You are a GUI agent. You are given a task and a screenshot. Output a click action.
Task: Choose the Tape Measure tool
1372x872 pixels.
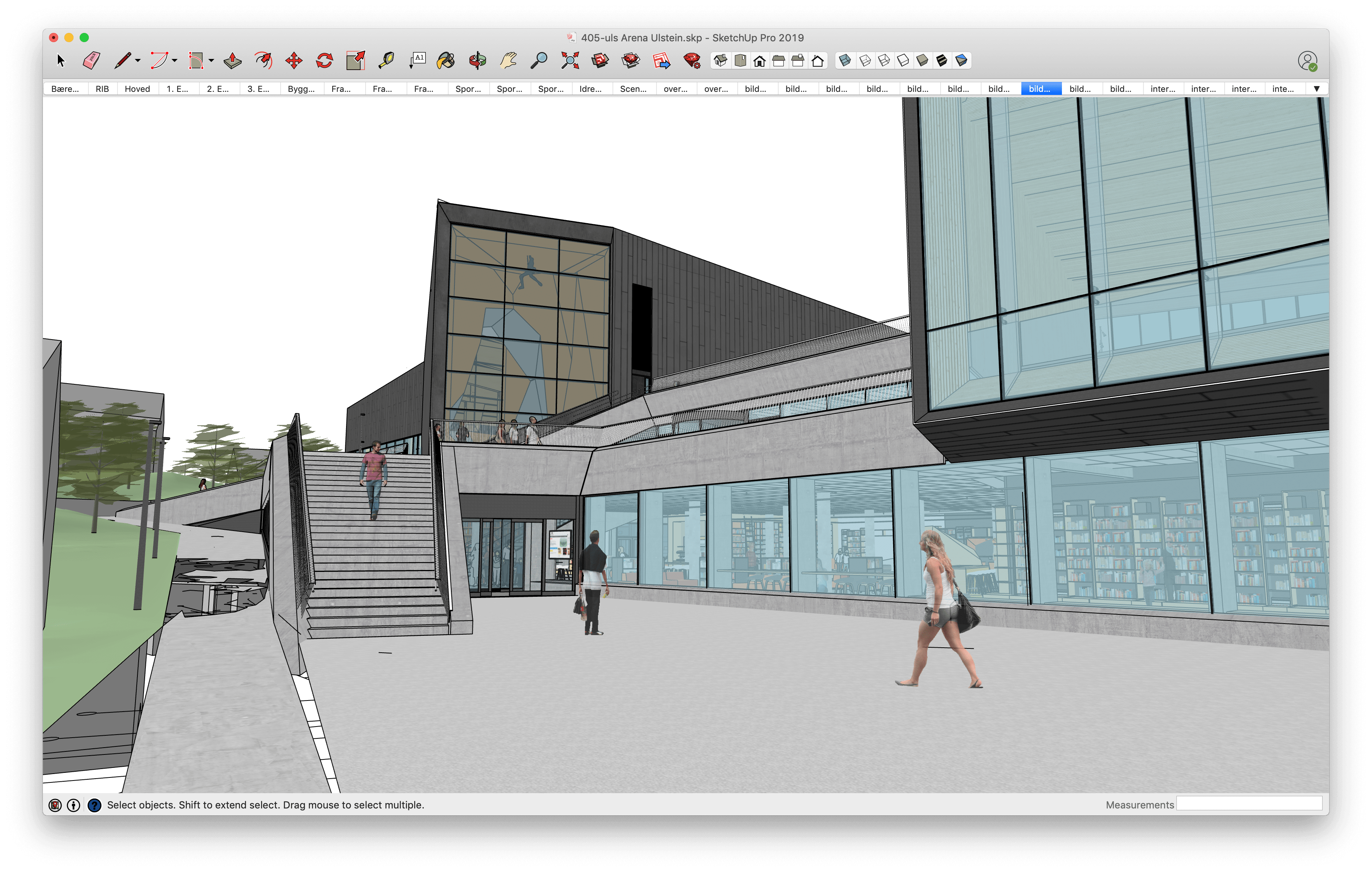[x=386, y=60]
